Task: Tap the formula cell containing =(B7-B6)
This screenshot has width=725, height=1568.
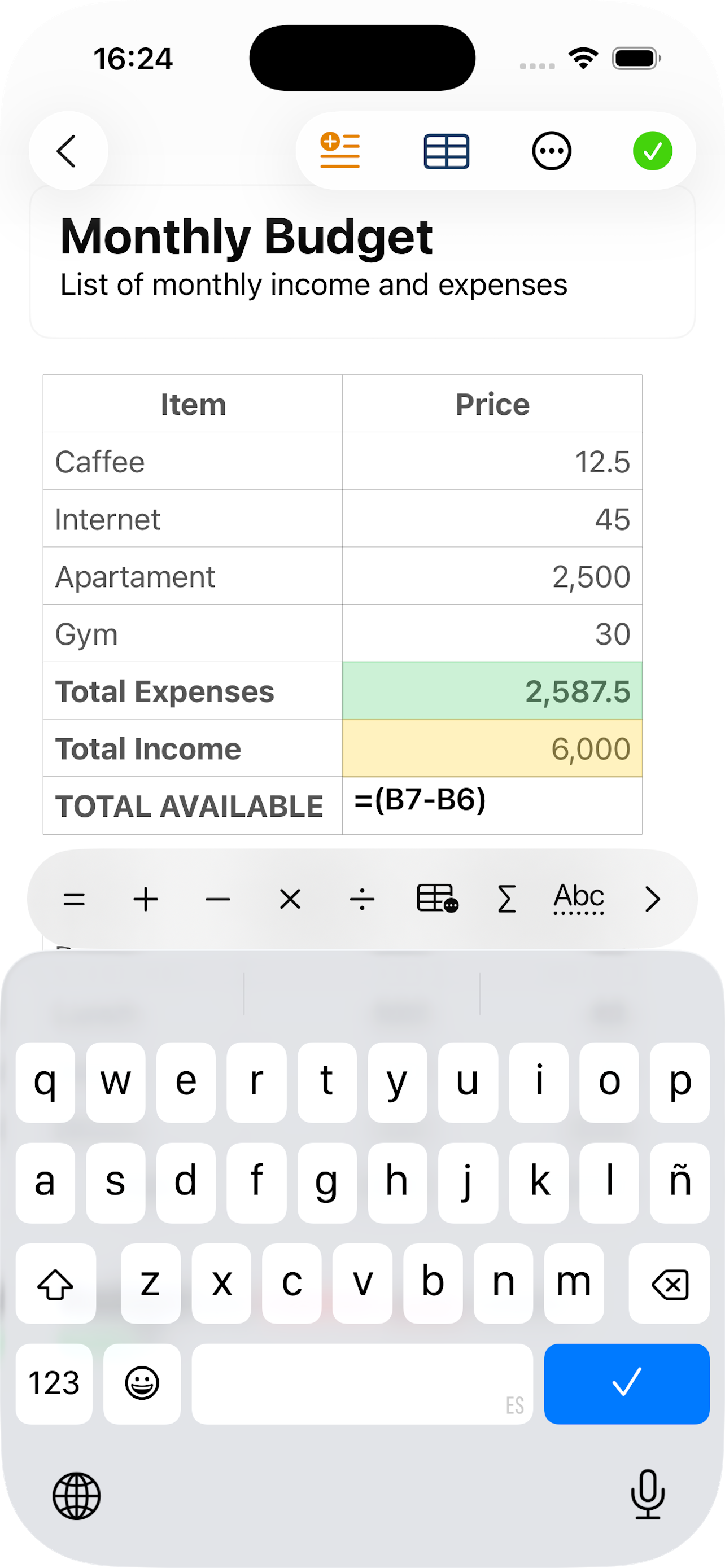Action: [492, 805]
